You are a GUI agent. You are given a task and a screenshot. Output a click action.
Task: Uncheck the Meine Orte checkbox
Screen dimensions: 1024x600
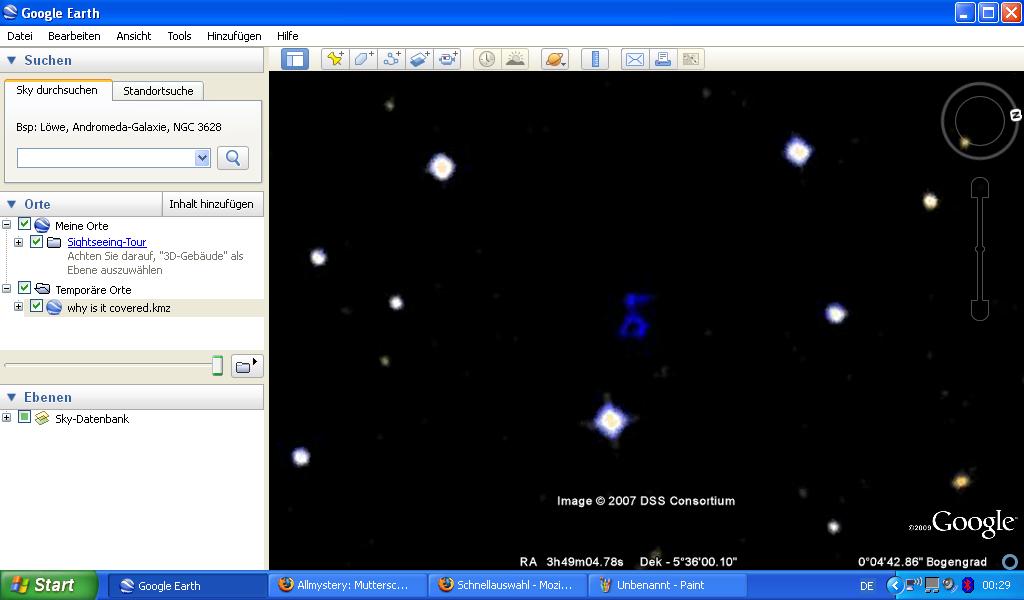click(24, 224)
